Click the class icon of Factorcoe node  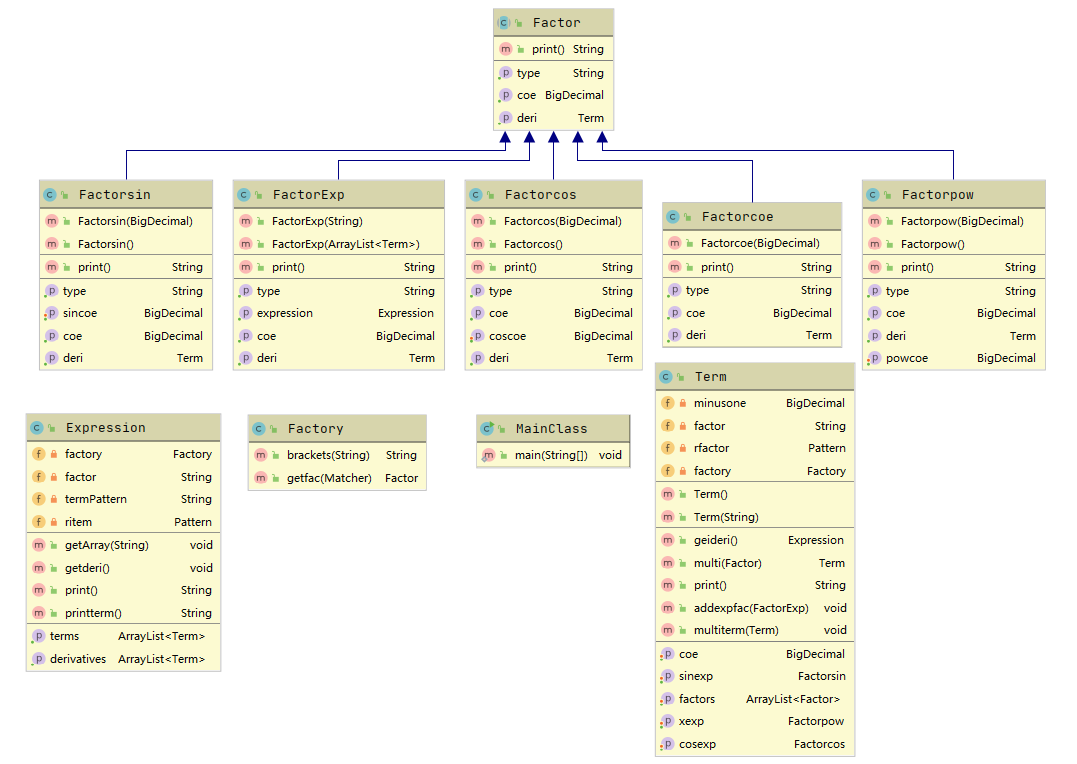pos(672,216)
